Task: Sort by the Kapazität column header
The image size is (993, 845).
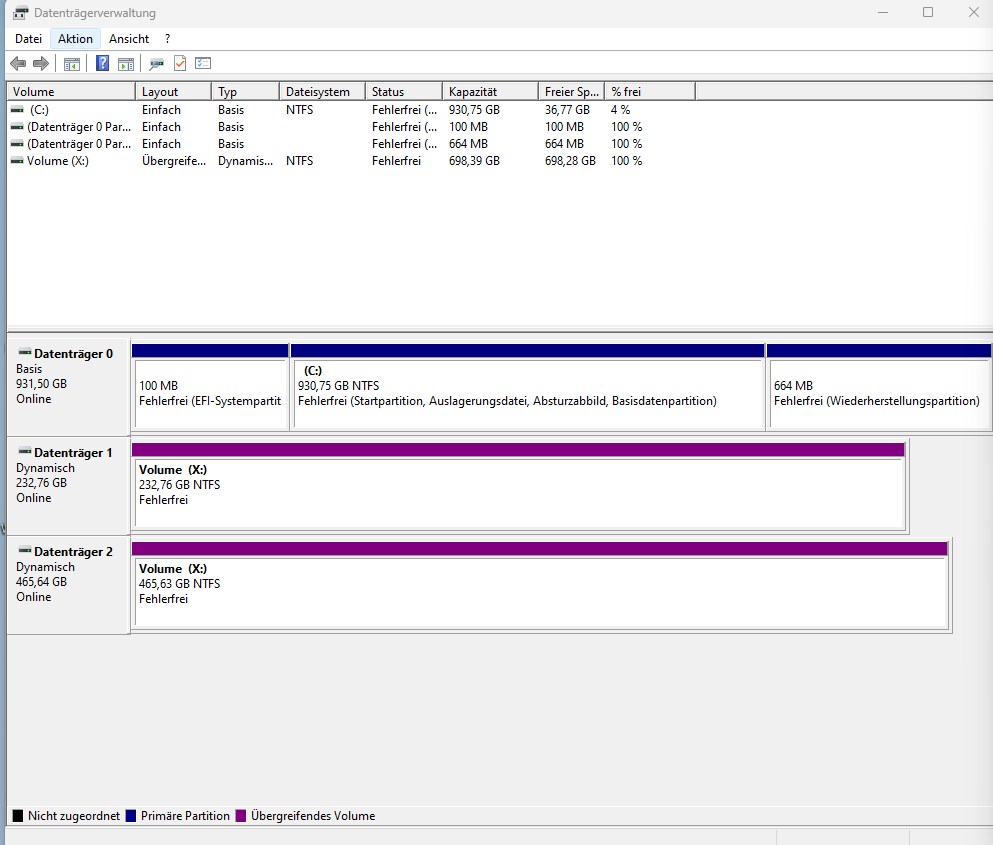Action: [491, 92]
